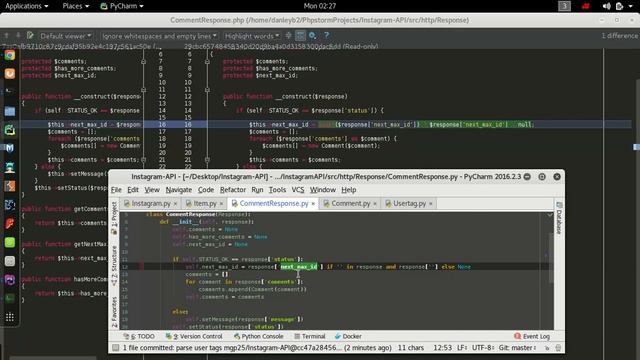640x360 pixels.
Task: Close the Usertag.py tab
Action: 431,204
